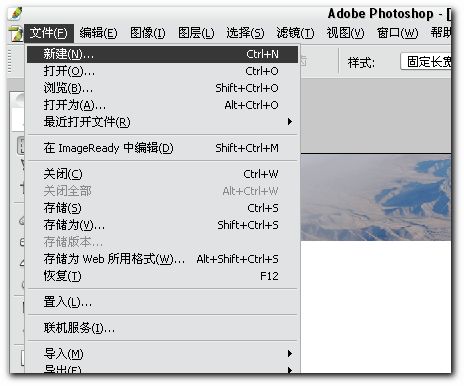Open the 图像(I) menu

point(147,33)
